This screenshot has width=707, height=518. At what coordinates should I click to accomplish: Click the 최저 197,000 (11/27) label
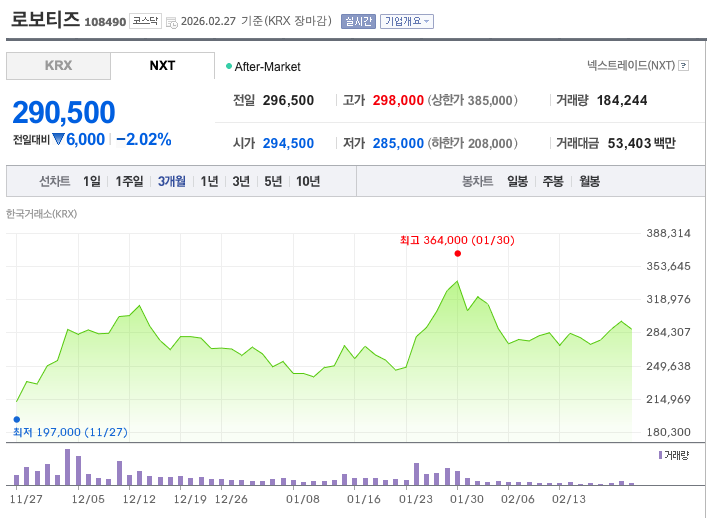(70, 432)
